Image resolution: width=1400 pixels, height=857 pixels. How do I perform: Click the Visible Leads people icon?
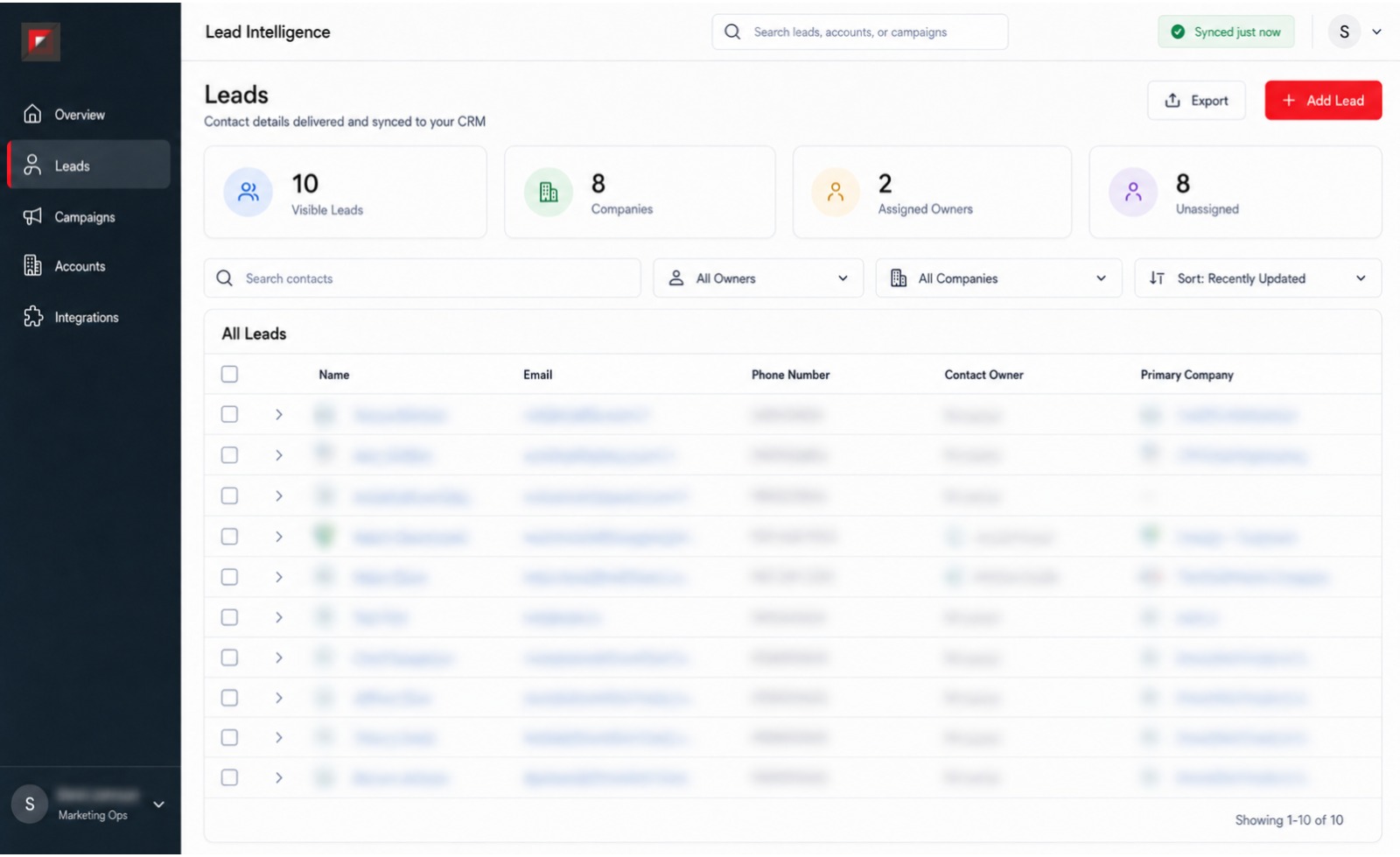coord(248,193)
